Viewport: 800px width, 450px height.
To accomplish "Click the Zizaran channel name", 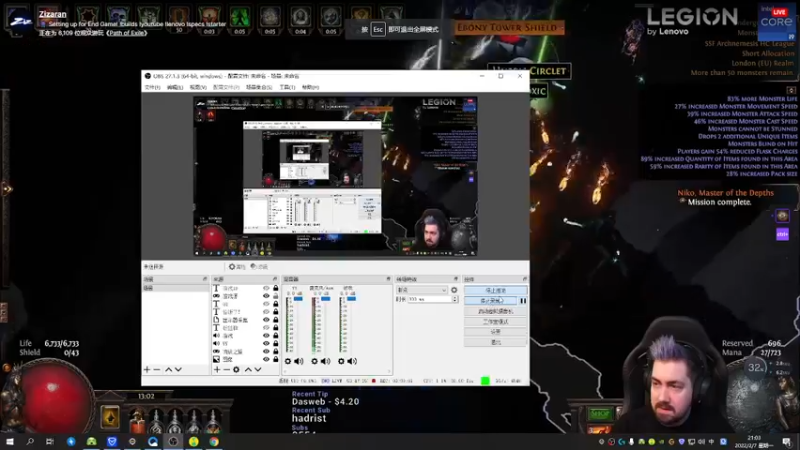I will tap(53, 14).
